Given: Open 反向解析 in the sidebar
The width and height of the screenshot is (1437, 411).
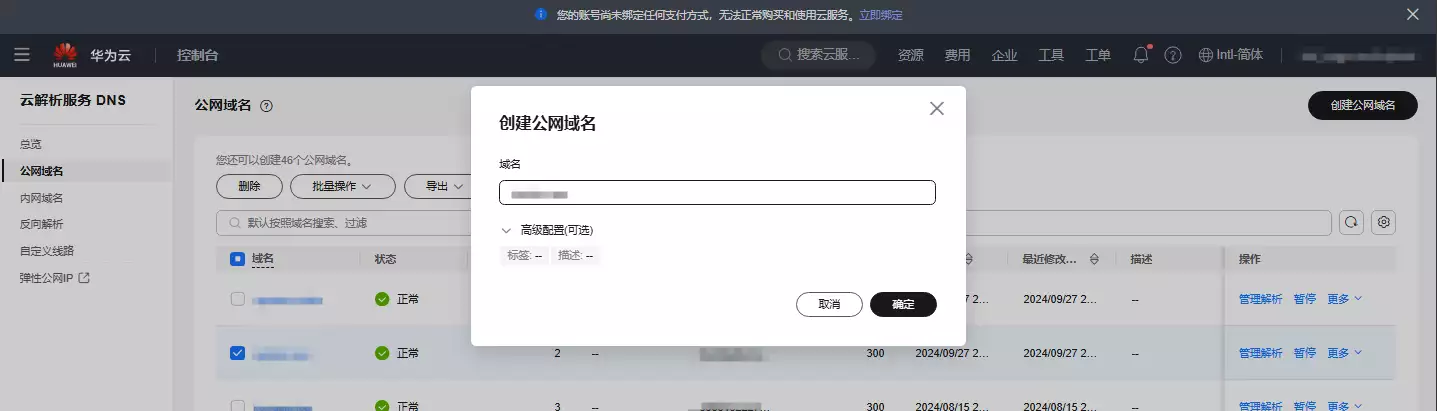Looking at the screenshot, I should pyautogui.click(x=41, y=224).
